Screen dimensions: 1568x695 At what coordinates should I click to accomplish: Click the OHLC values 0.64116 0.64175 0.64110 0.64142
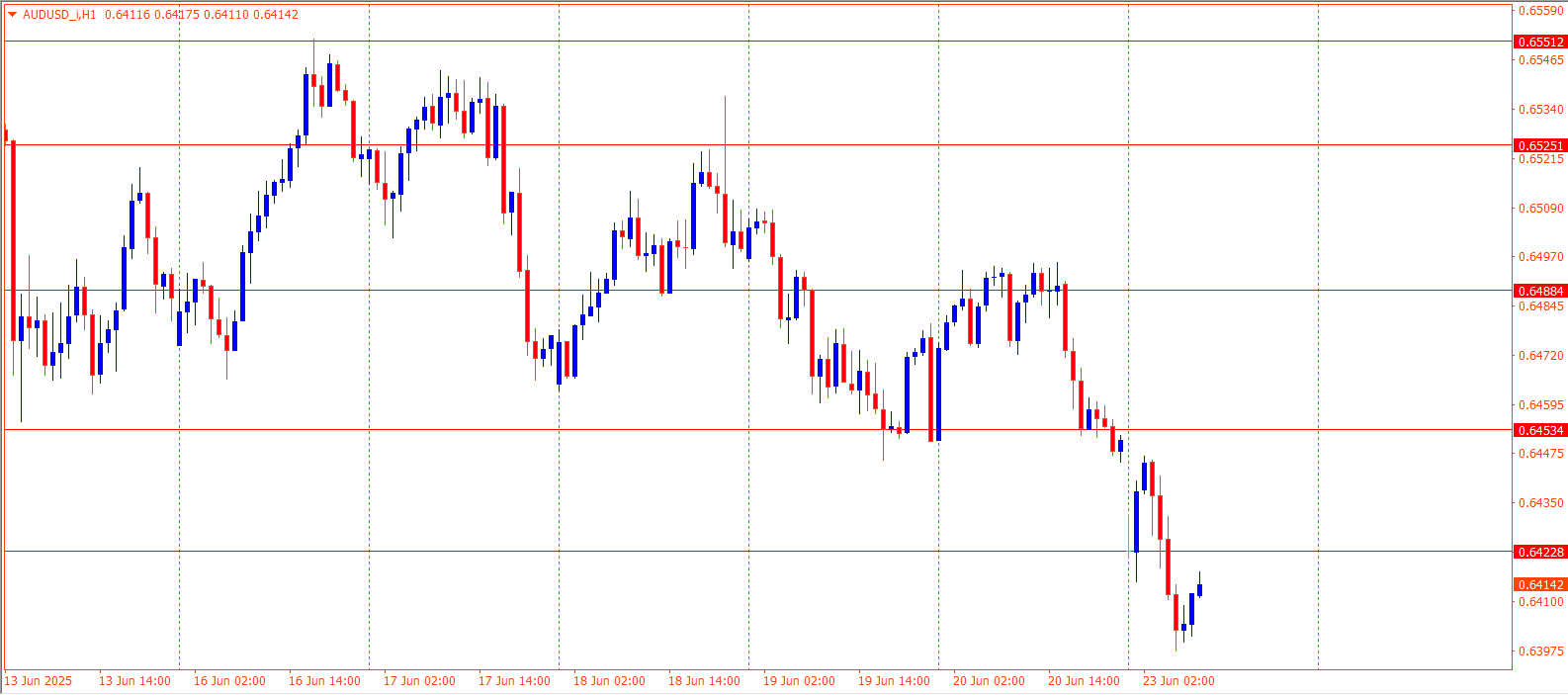point(201,15)
